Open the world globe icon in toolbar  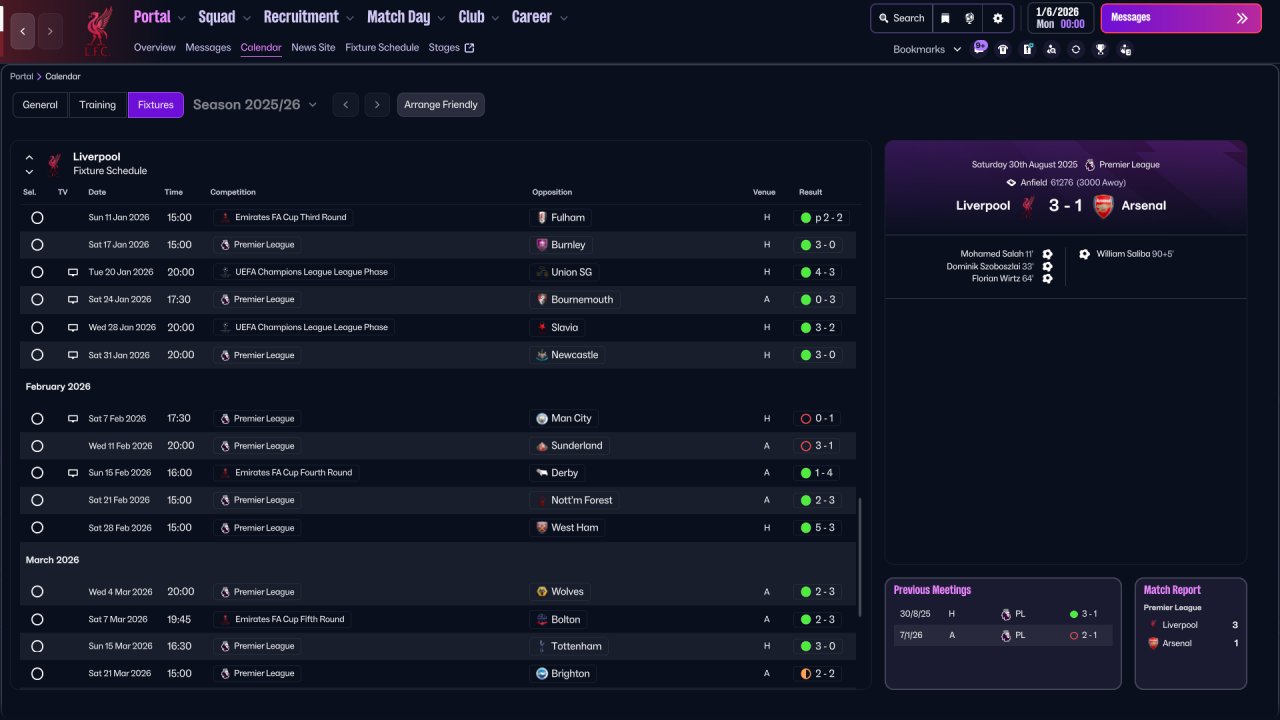point(969,18)
